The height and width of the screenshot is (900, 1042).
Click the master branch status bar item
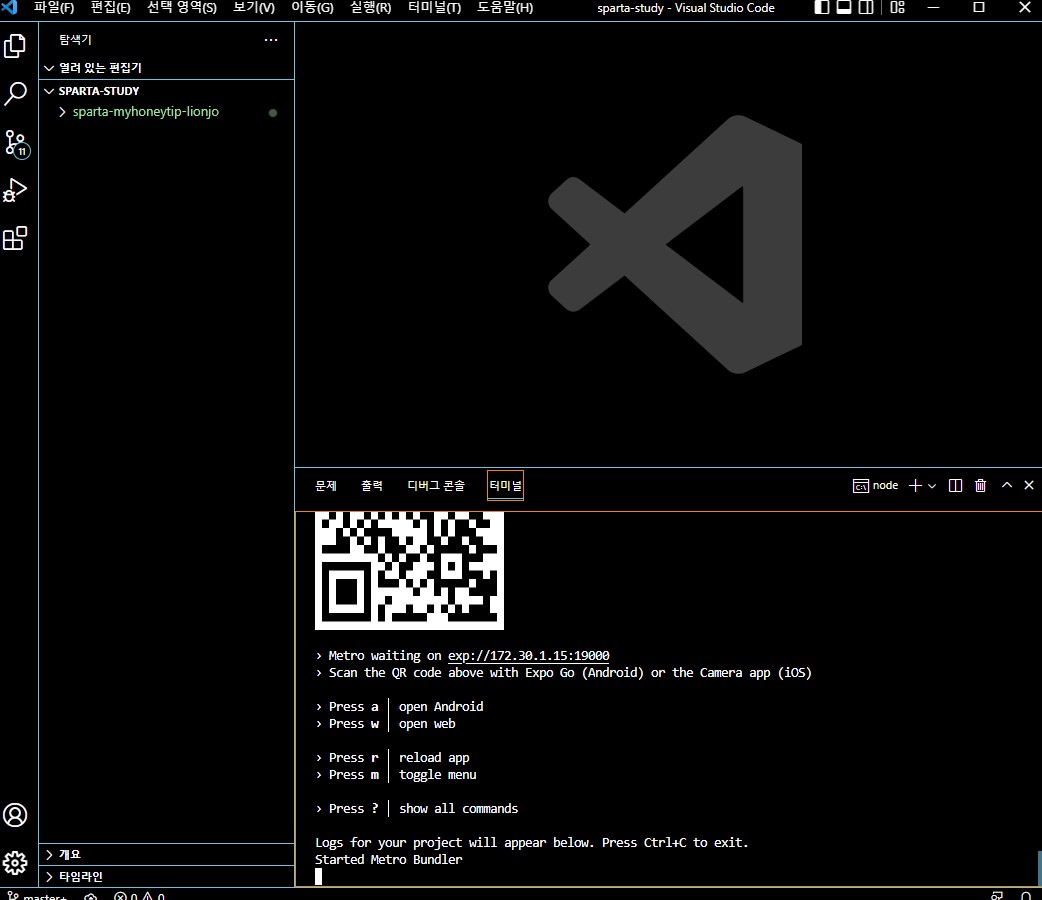[39, 896]
